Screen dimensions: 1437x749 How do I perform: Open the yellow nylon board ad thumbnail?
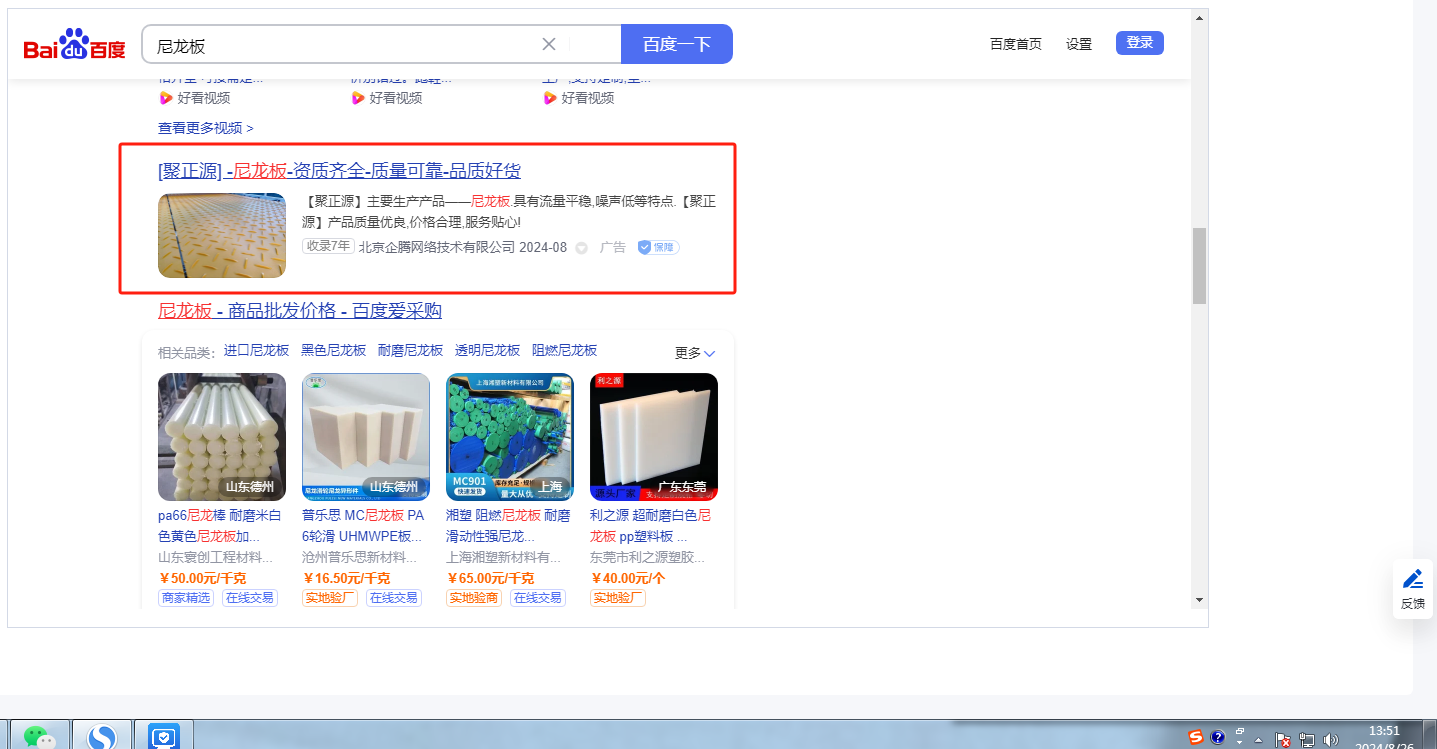tap(222, 235)
